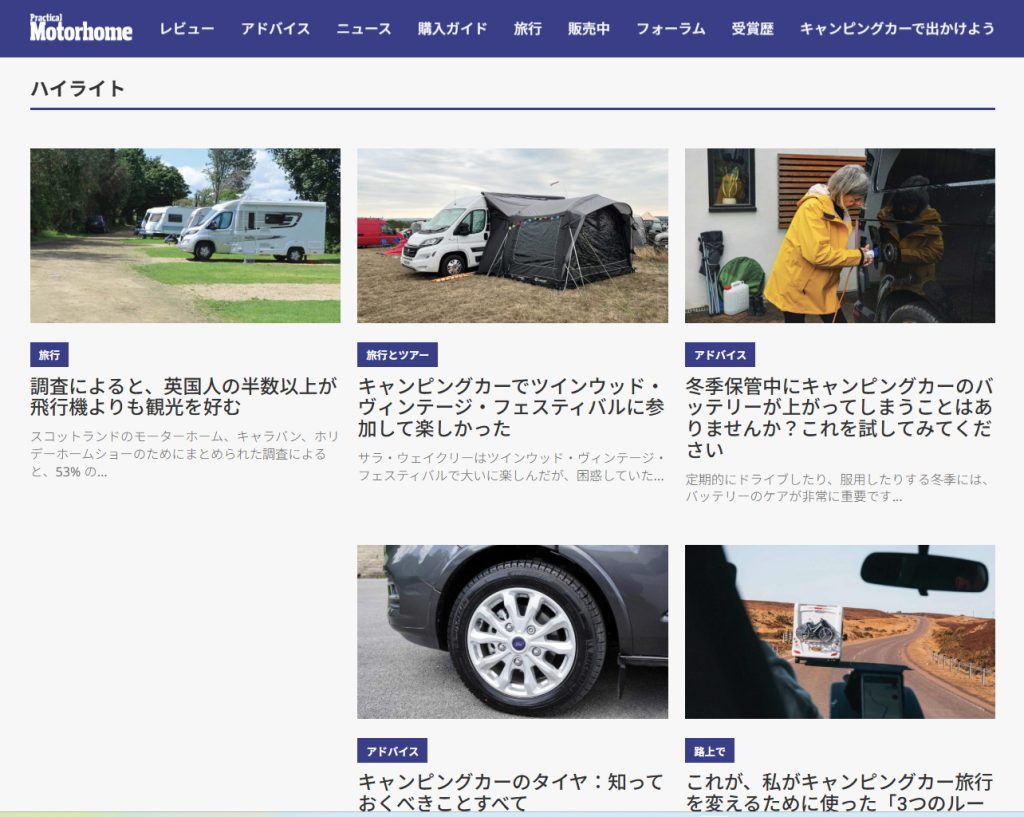Select ニュース from the navigation bar
The height and width of the screenshot is (817, 1024).
tap(361, 30)
